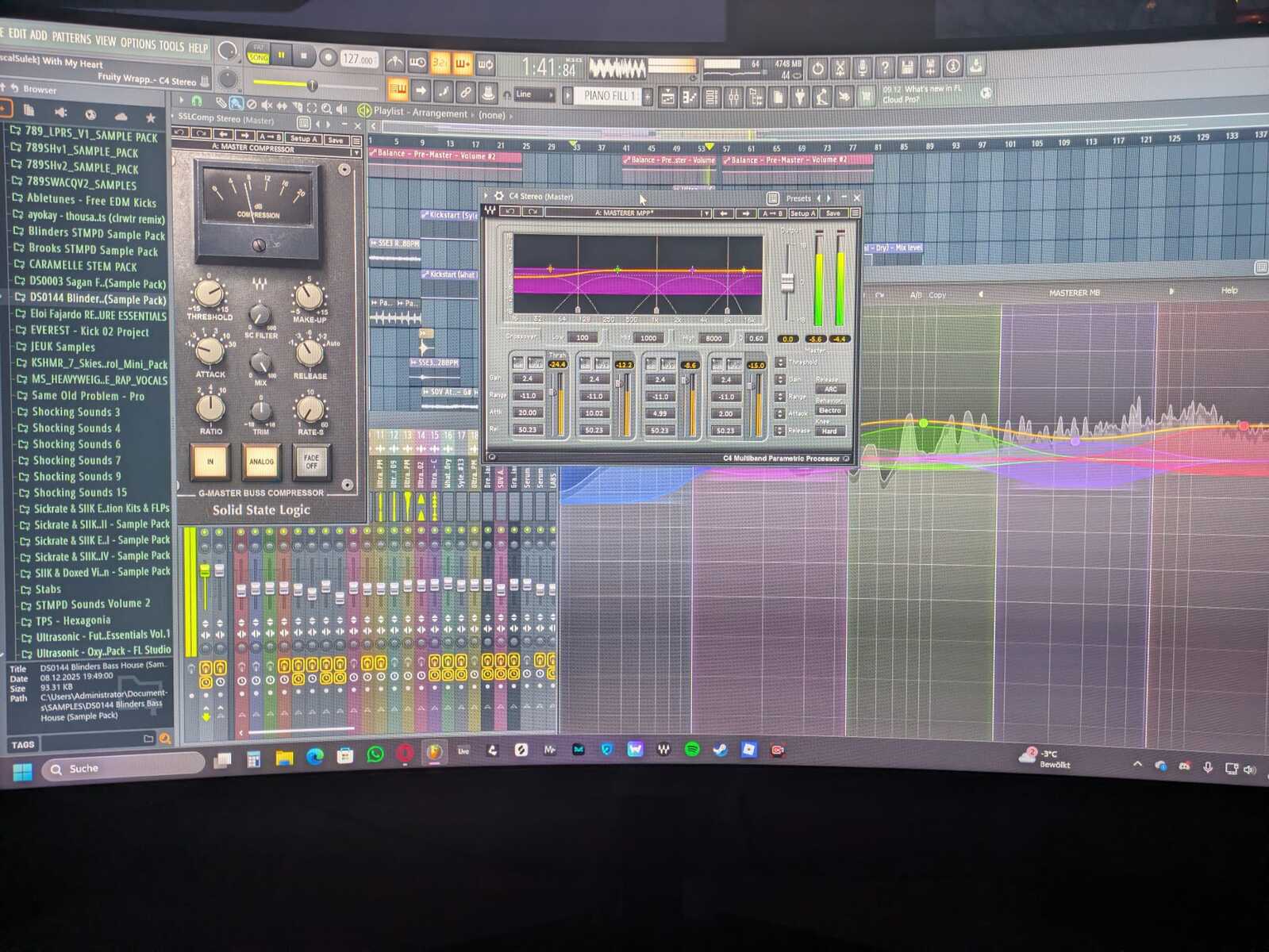Toggle the C4 Knee Hard button
The image size is (1269, 952).
(x=830, y=432)
